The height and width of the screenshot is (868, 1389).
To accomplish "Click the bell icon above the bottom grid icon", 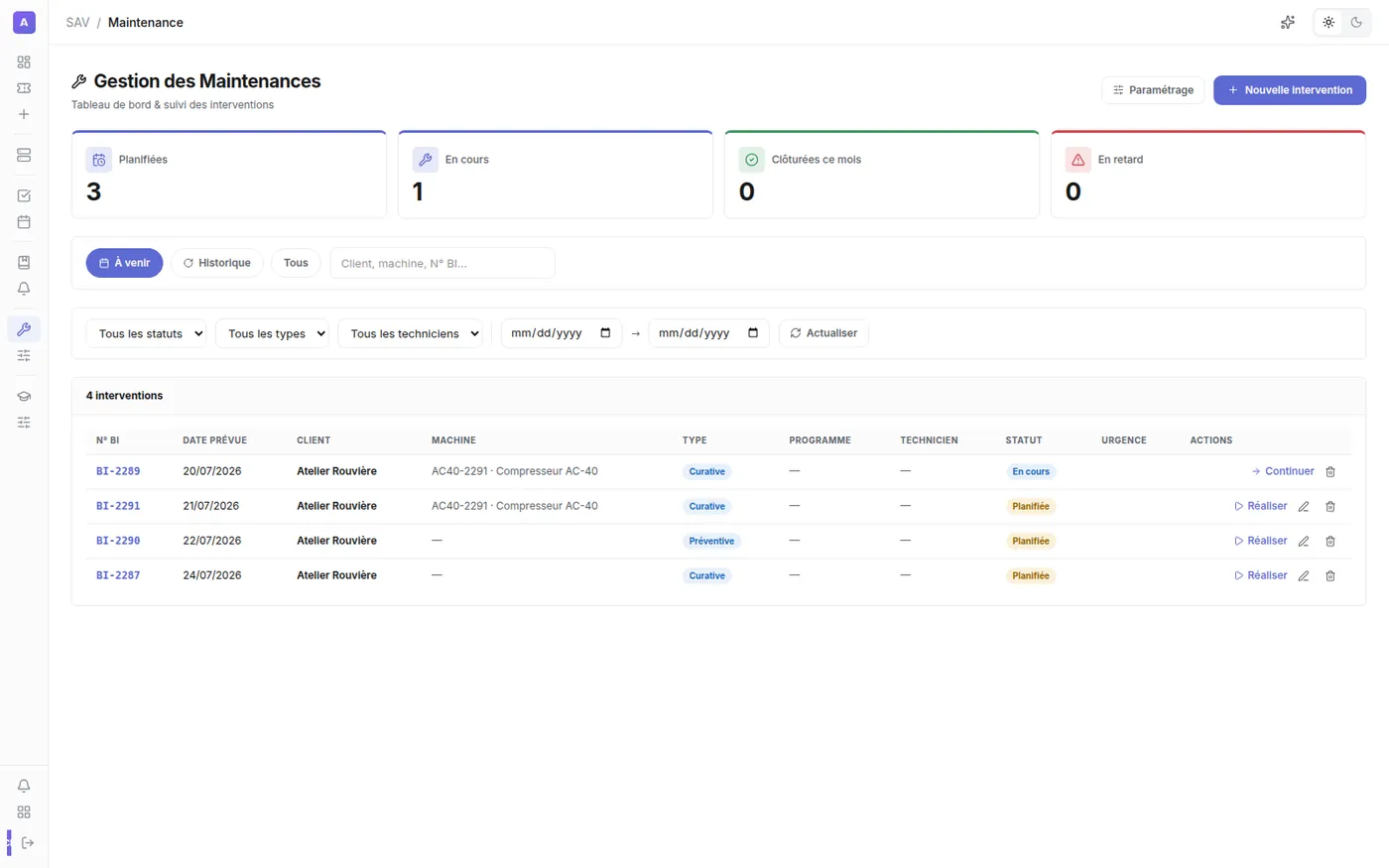I will [x=24, y=786].
